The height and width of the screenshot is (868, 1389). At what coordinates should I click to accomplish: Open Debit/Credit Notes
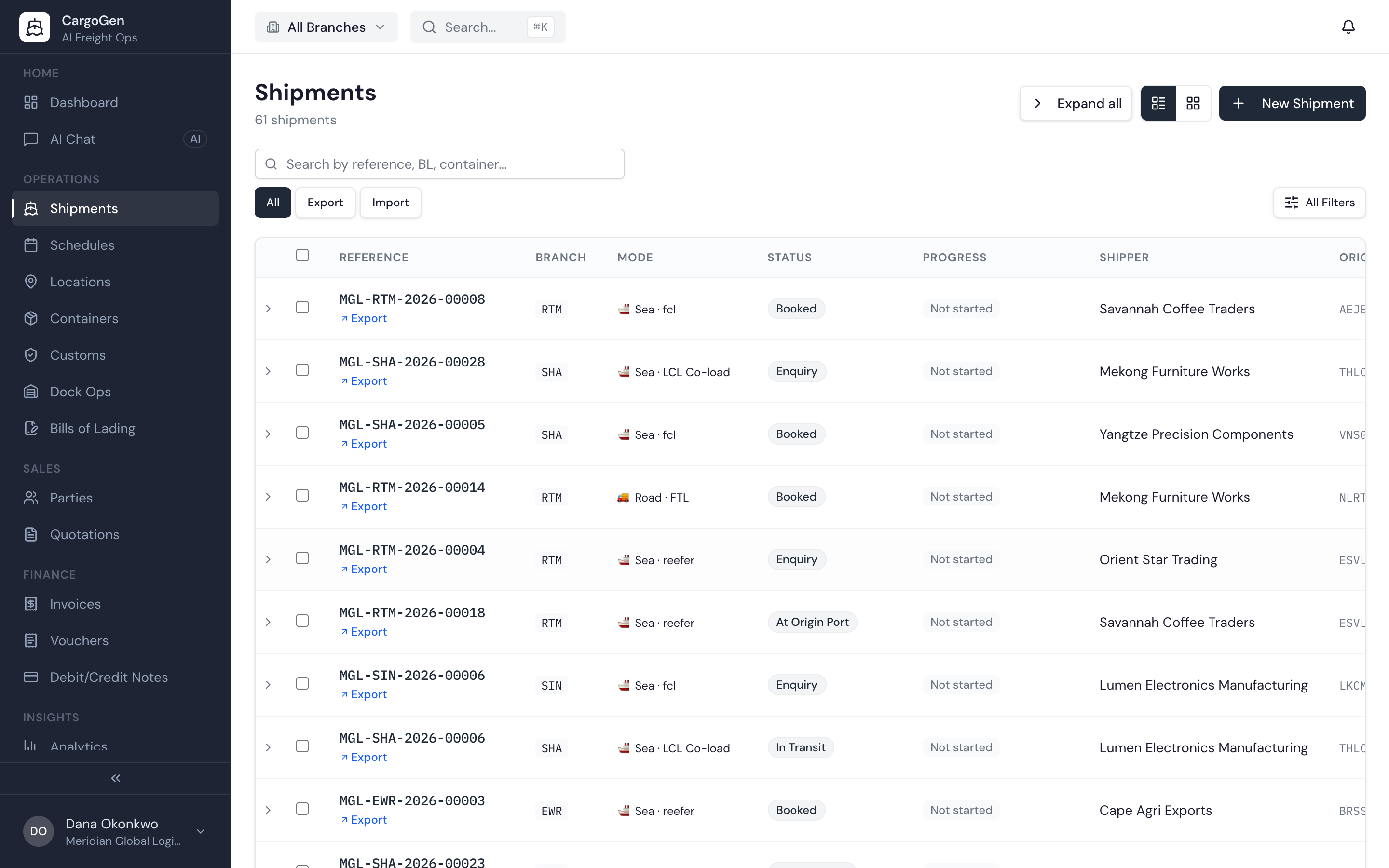115,678
